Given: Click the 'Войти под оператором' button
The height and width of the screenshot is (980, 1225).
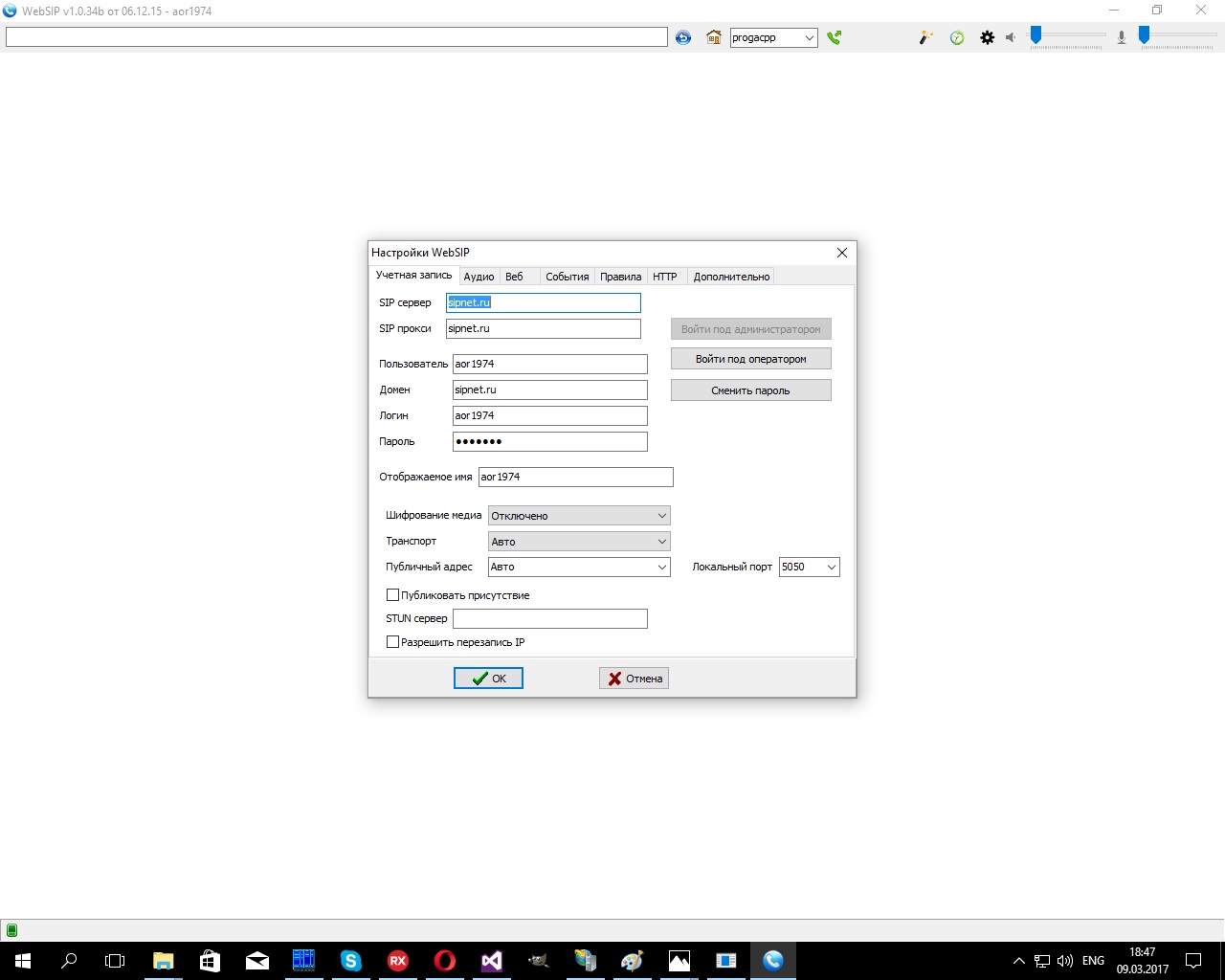Looking at the screenshot, I should [751, 359].
